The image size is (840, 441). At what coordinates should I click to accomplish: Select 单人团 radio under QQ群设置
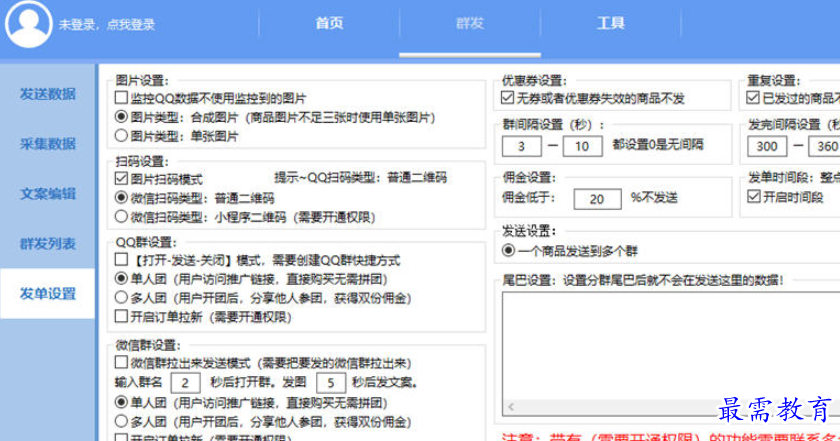121,279
